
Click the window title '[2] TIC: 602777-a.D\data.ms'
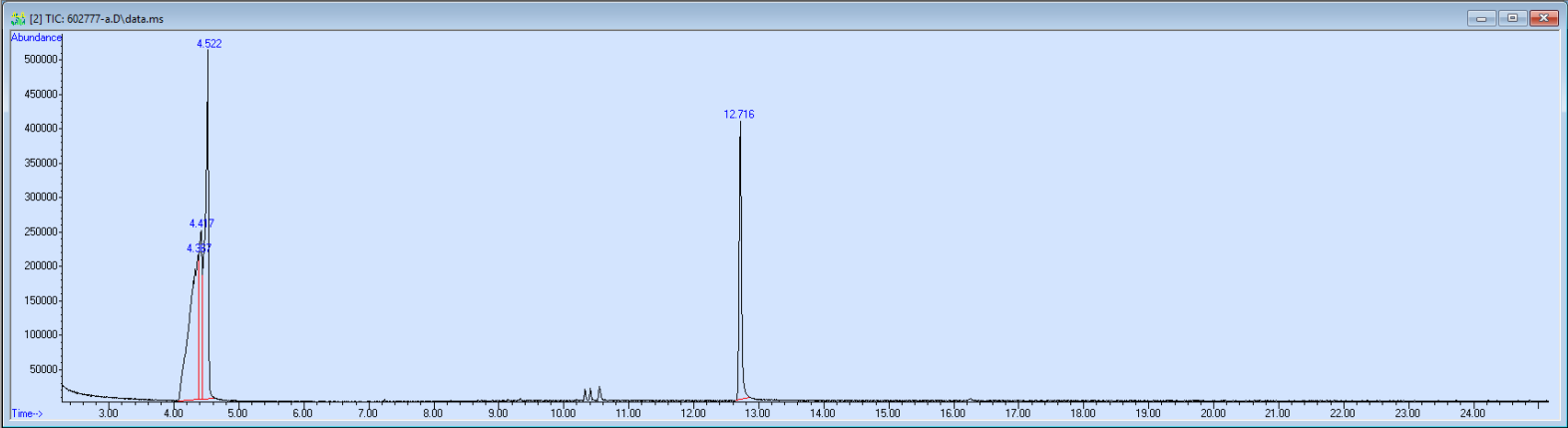[97, 19]
